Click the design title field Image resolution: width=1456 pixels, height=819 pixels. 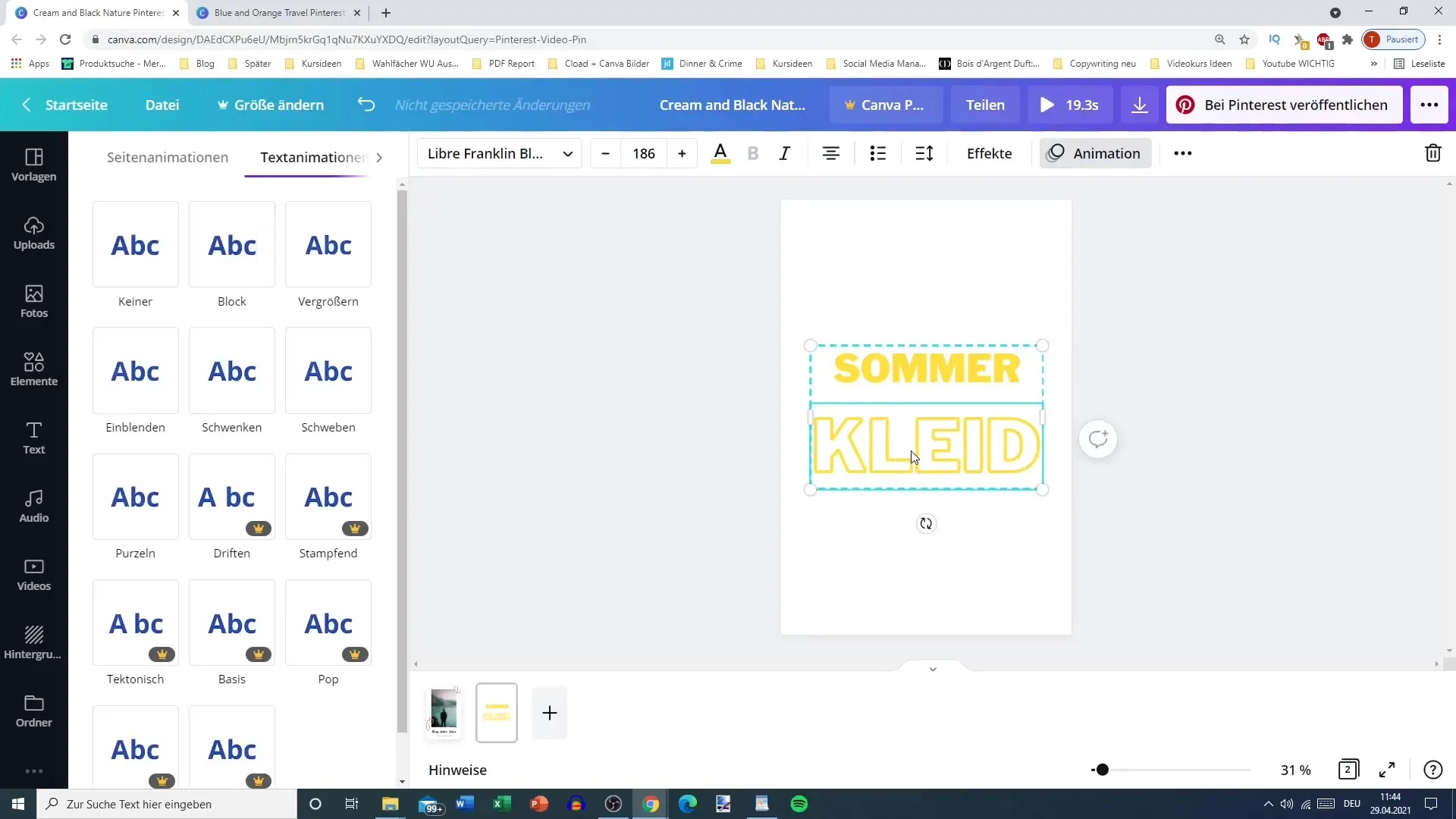click(x=733, y=105)
